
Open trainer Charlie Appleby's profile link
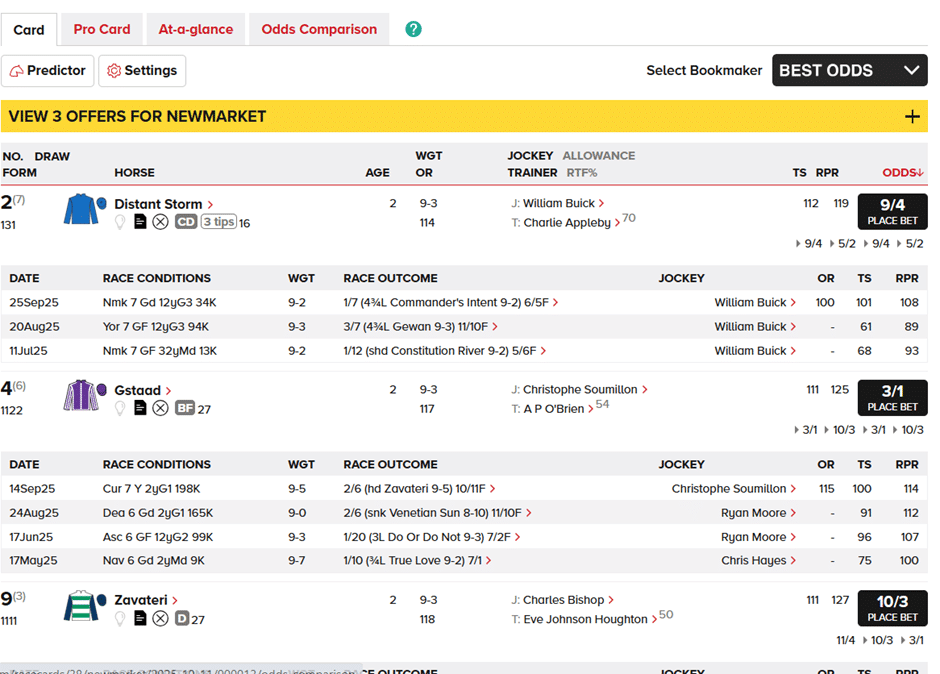tap(567, 223)
